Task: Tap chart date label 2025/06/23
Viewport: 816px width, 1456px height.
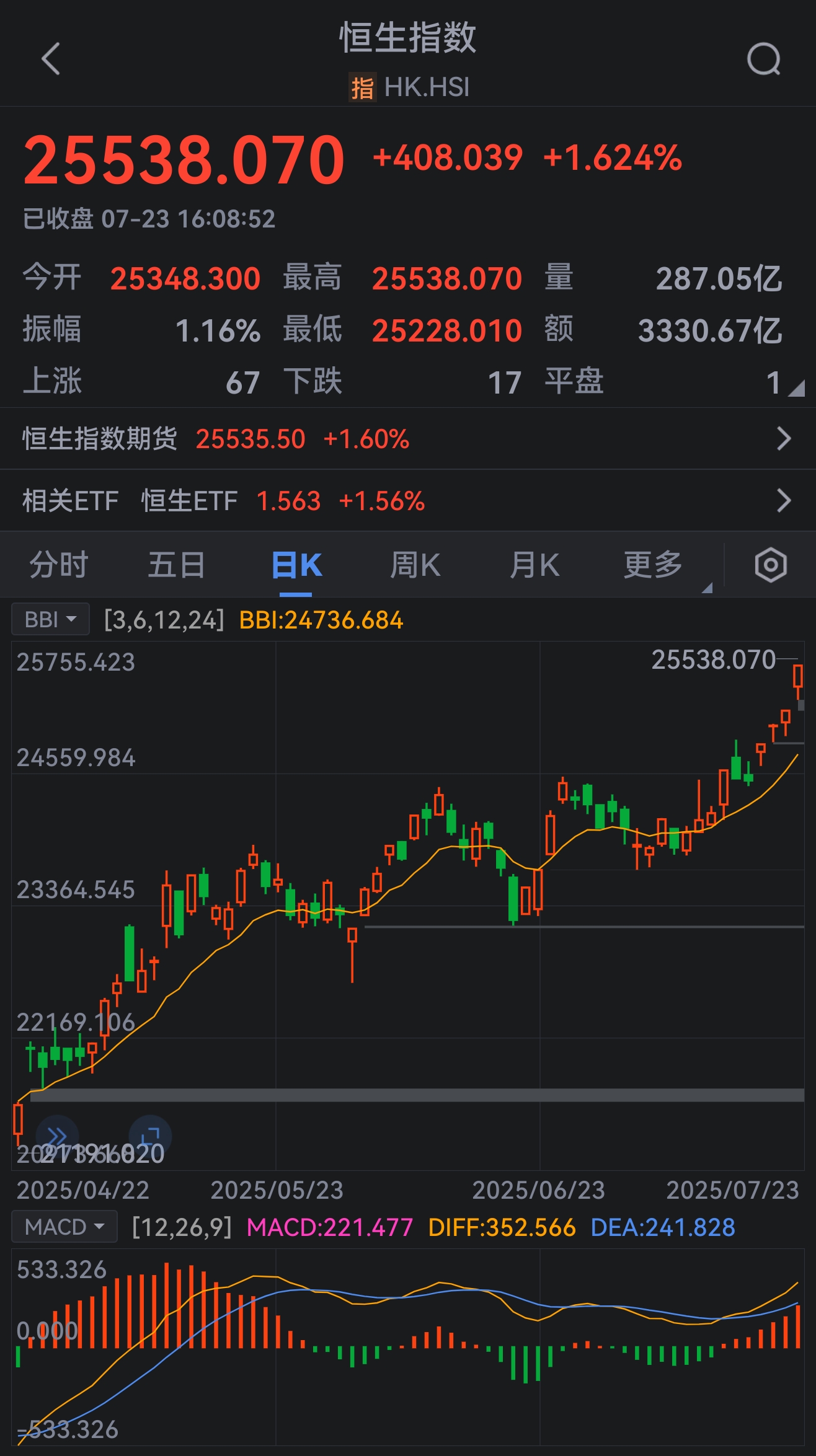Action: [538, 1190]
